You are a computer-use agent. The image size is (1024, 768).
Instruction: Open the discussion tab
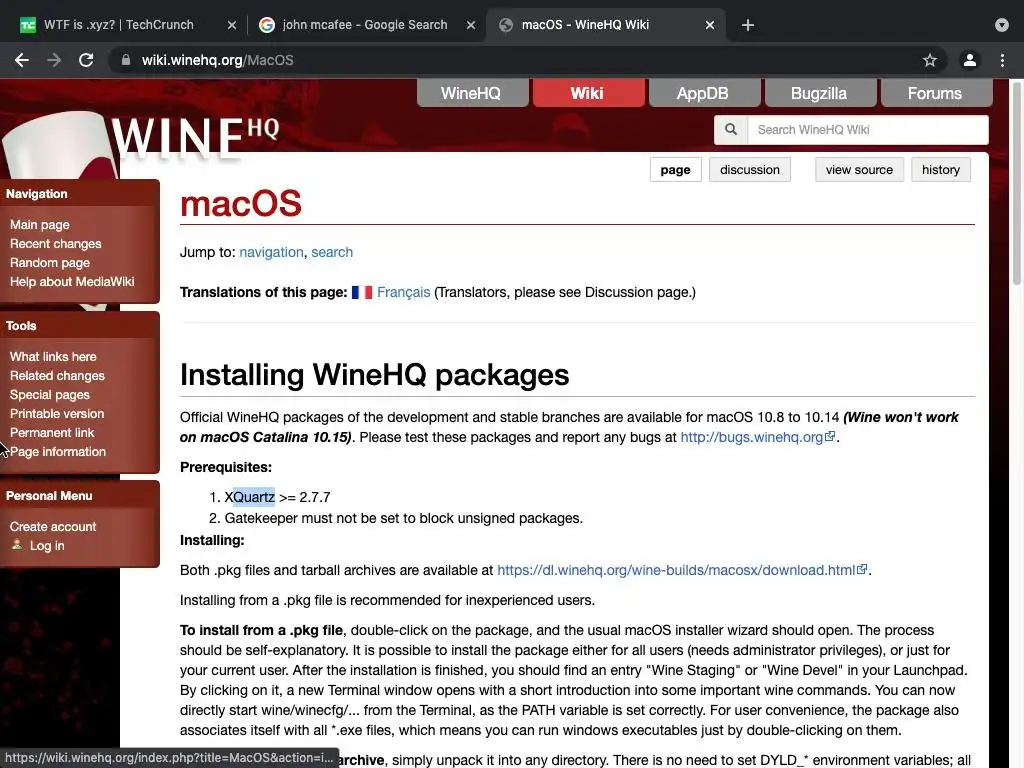tap(750, 170)
